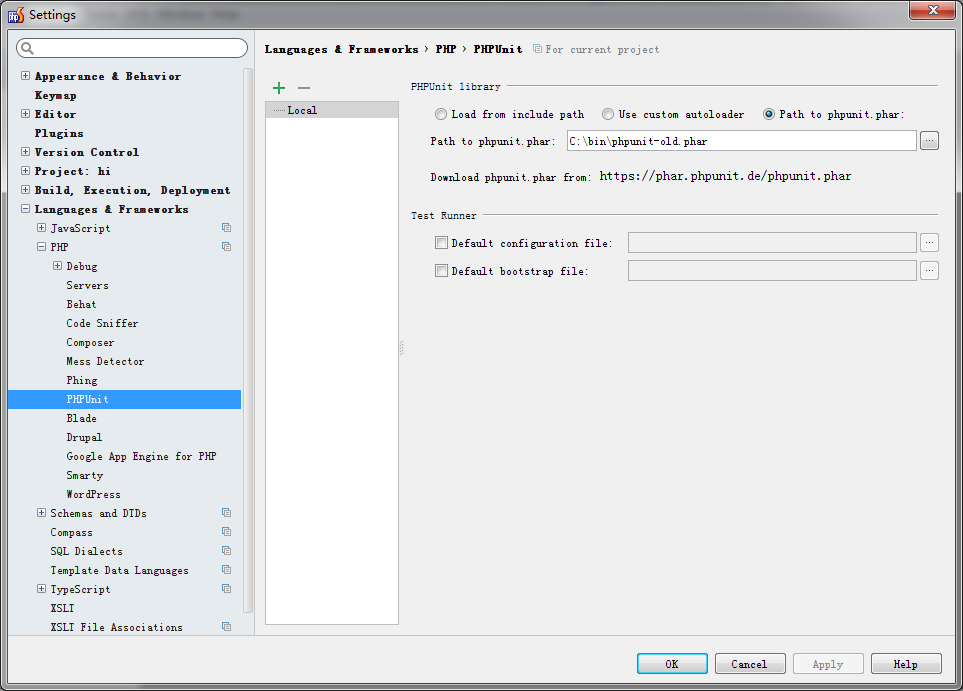Click browse button for default bootstrap file
Image resolution: width=963 pixels, height=691 pixels.
click(929, 270)
